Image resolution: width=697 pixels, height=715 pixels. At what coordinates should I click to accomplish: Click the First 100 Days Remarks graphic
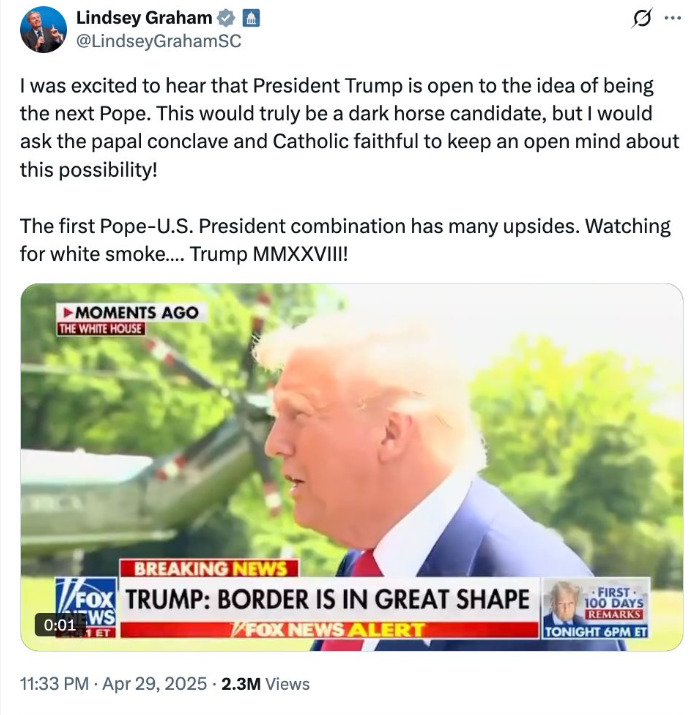595,608
